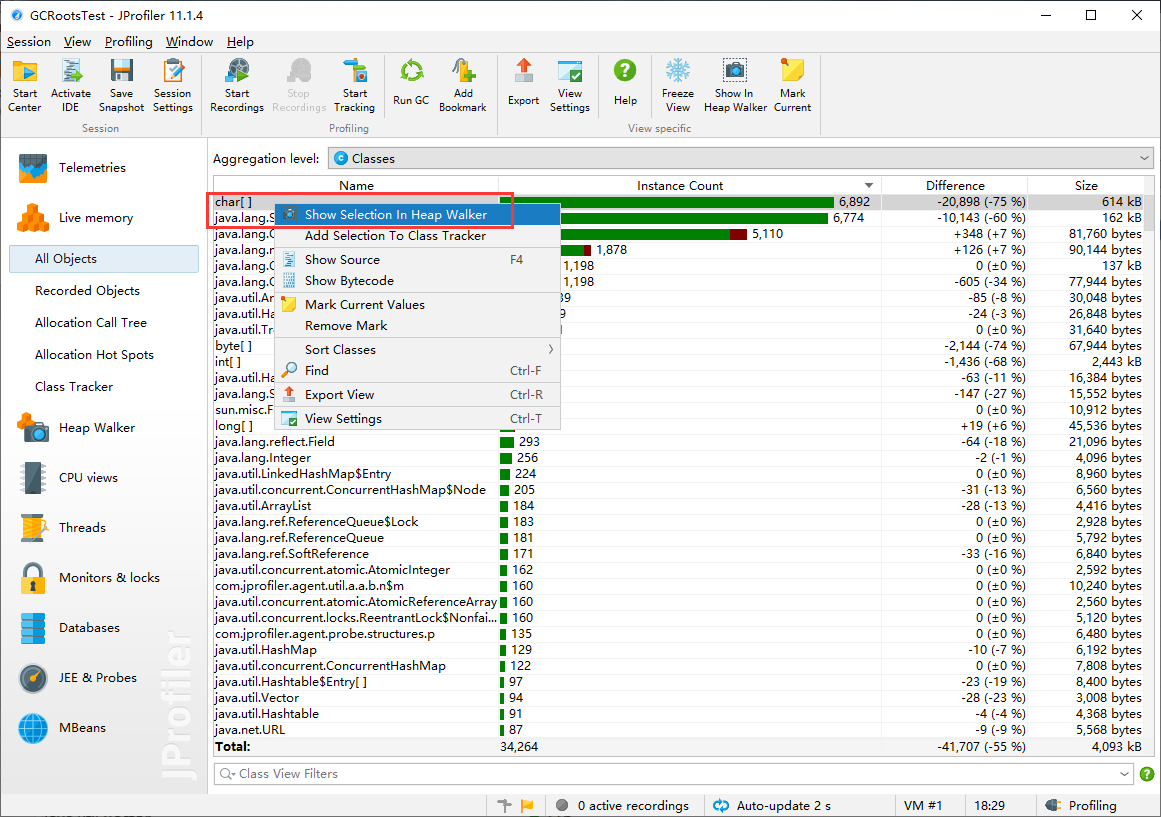This screenshot has width=1161, height=817.
Task: Click Show In Heap Walker toolbar icon
Action: (x=735, y=85)
